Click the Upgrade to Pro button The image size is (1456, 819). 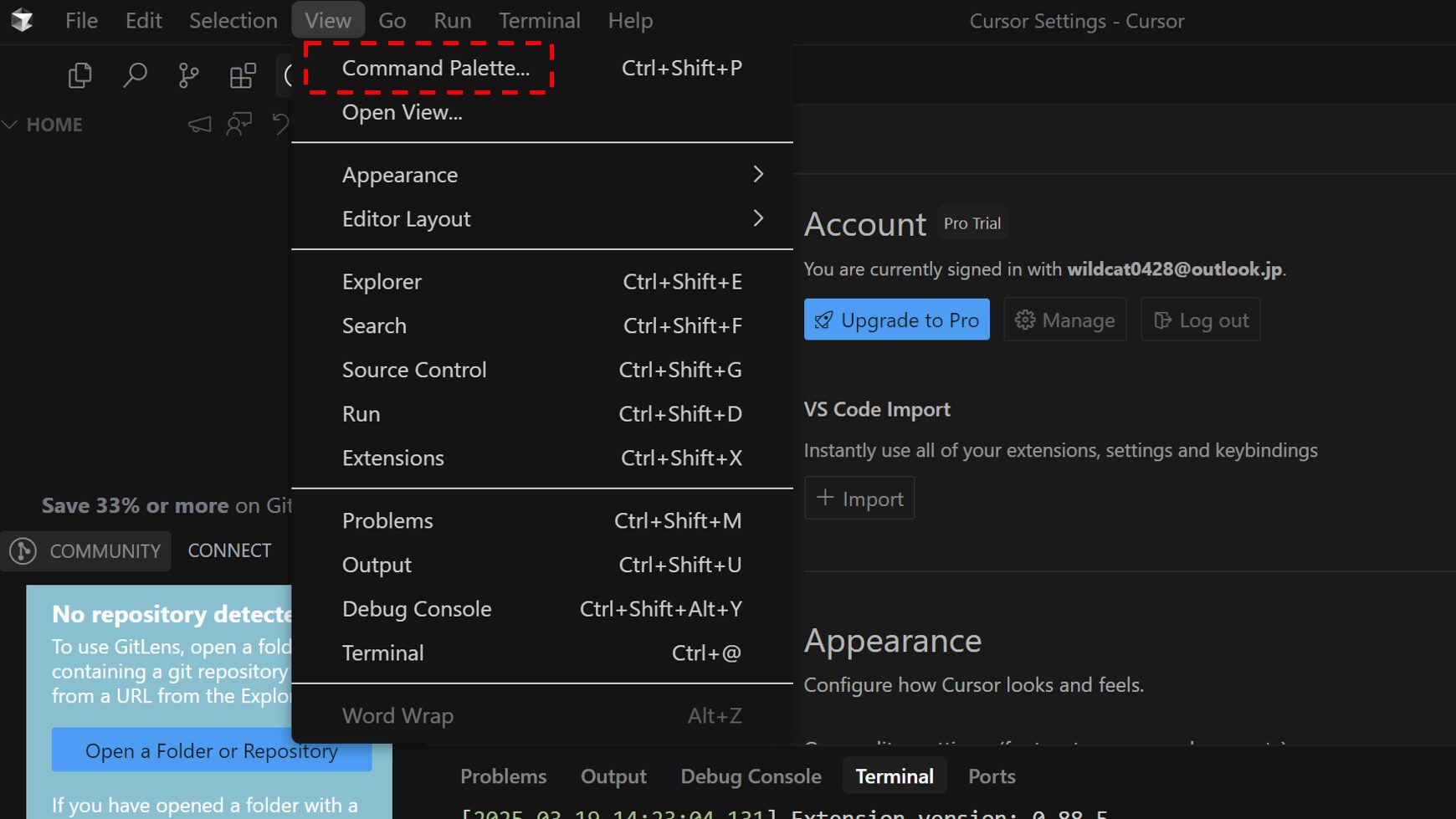point(896,320)
